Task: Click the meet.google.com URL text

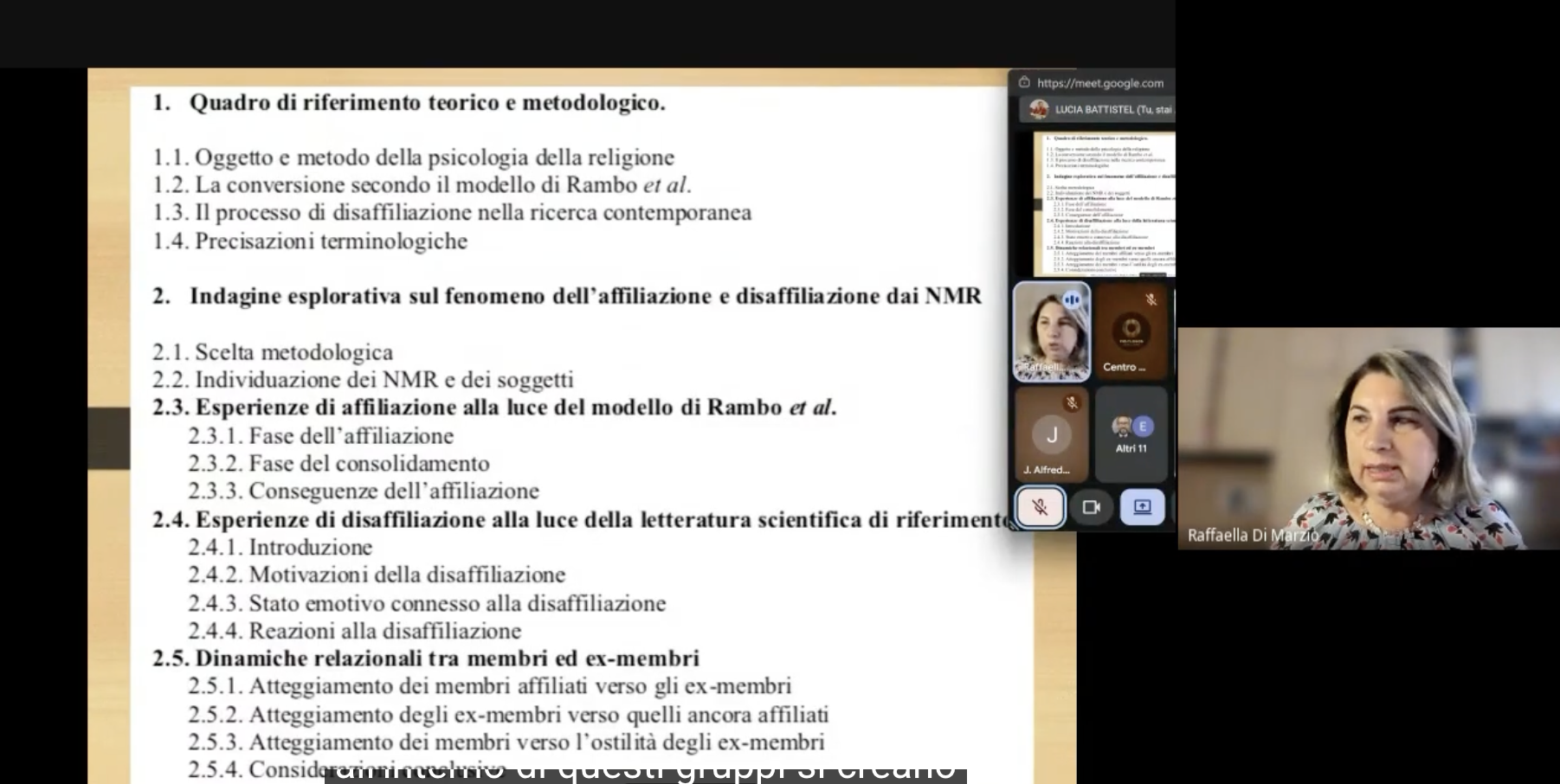Action: [1100, 83]
